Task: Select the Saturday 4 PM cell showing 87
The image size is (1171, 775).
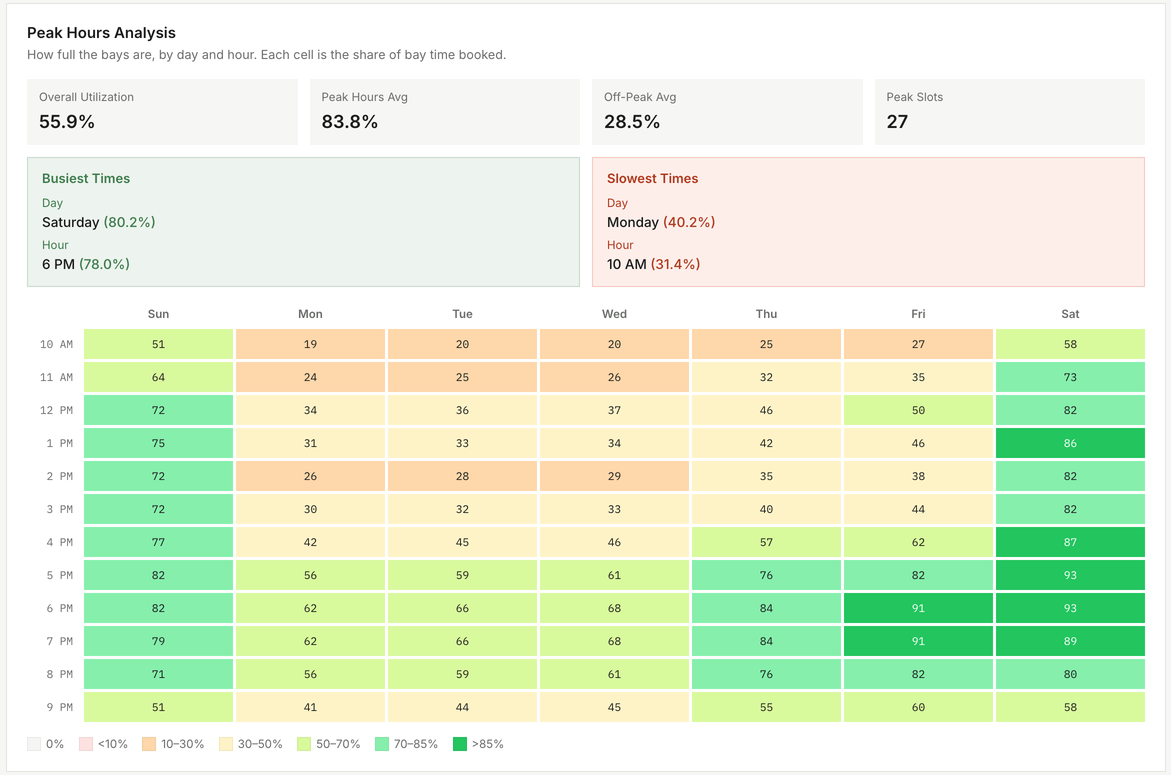Action: (1070, 542)
